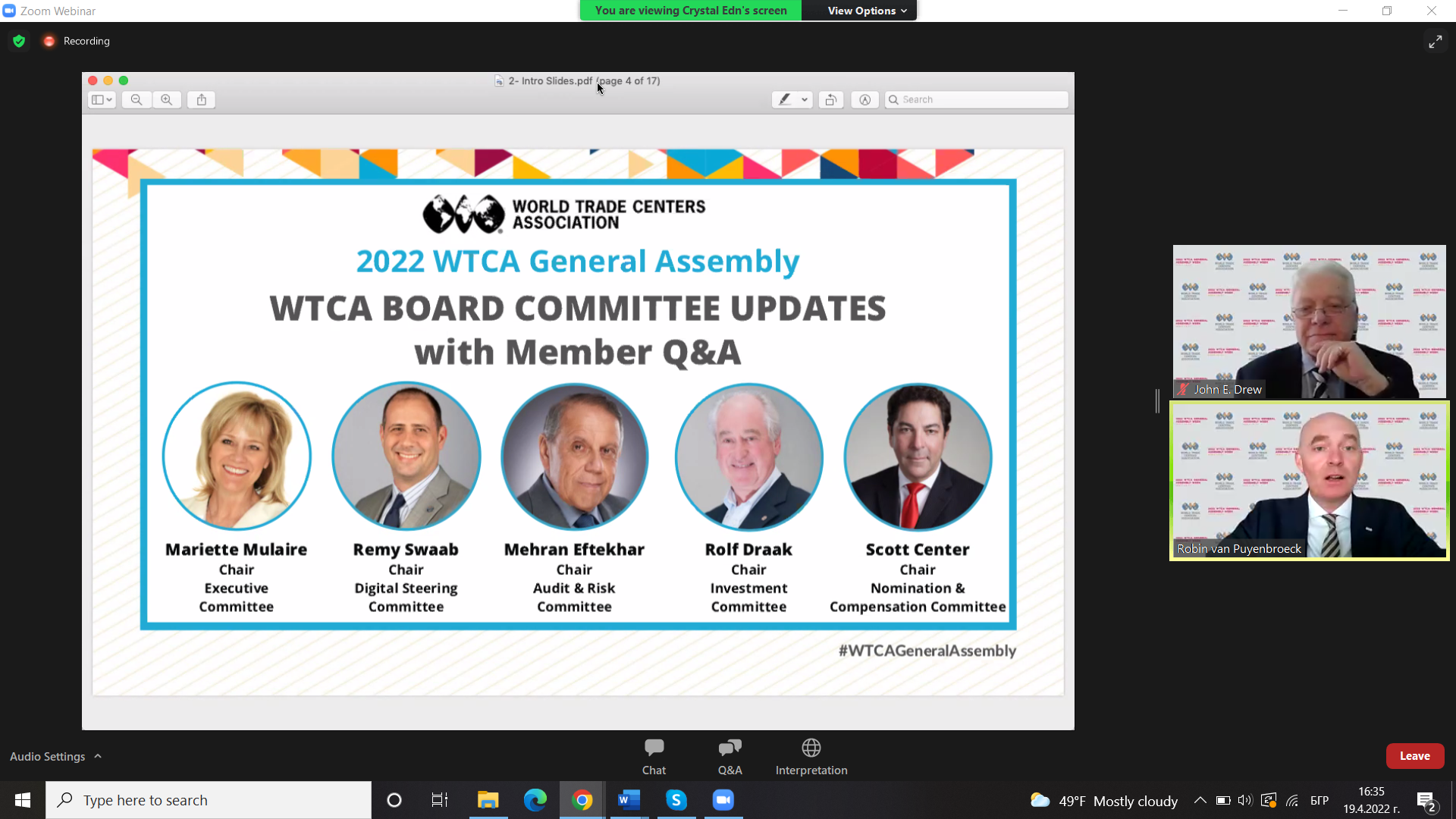The width and height of the screenshot is (1456, 819).
Task: Leave the webinar
Action: (x=1414, y=756)
